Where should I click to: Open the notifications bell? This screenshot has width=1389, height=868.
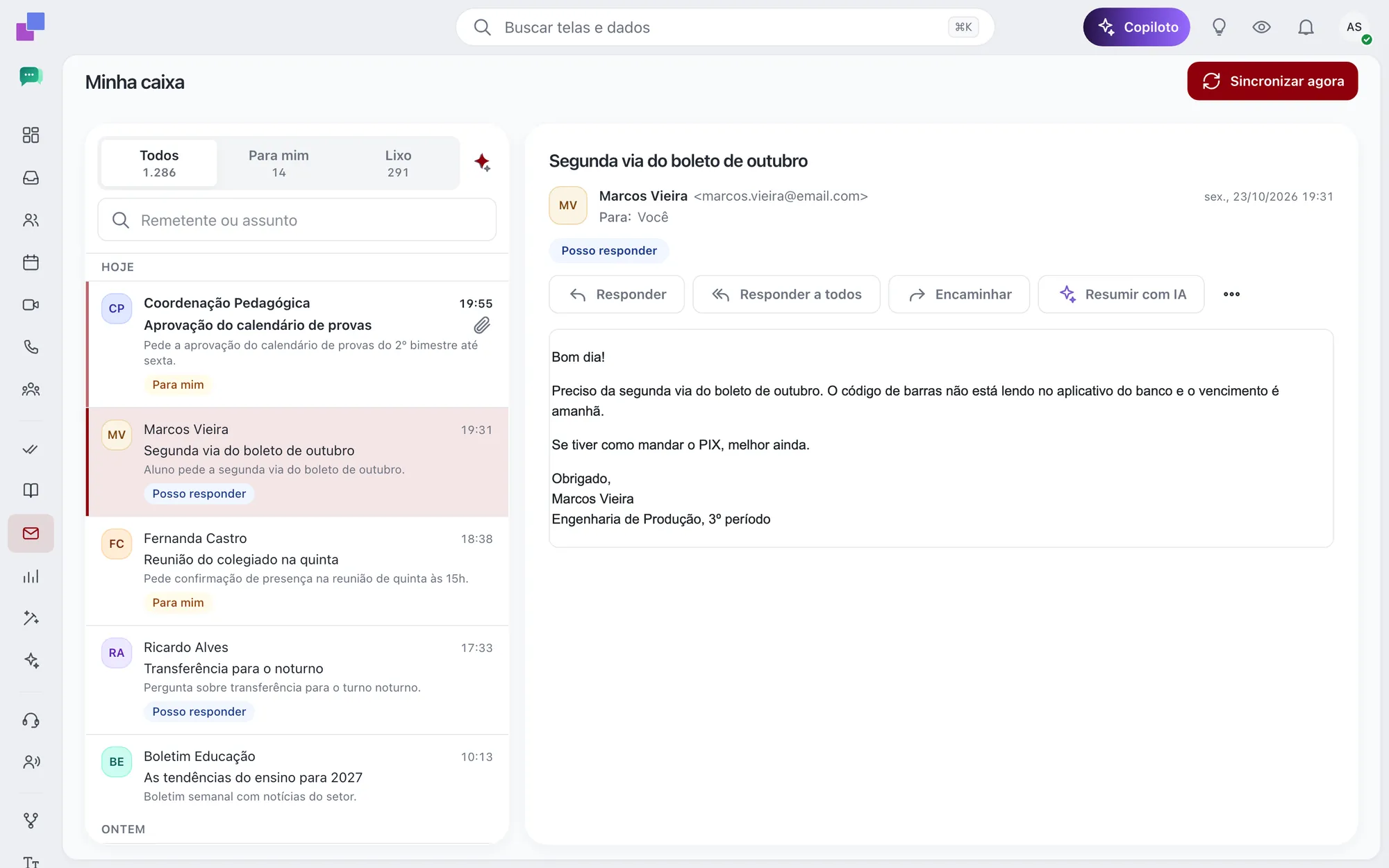[x=1306, y=27]
